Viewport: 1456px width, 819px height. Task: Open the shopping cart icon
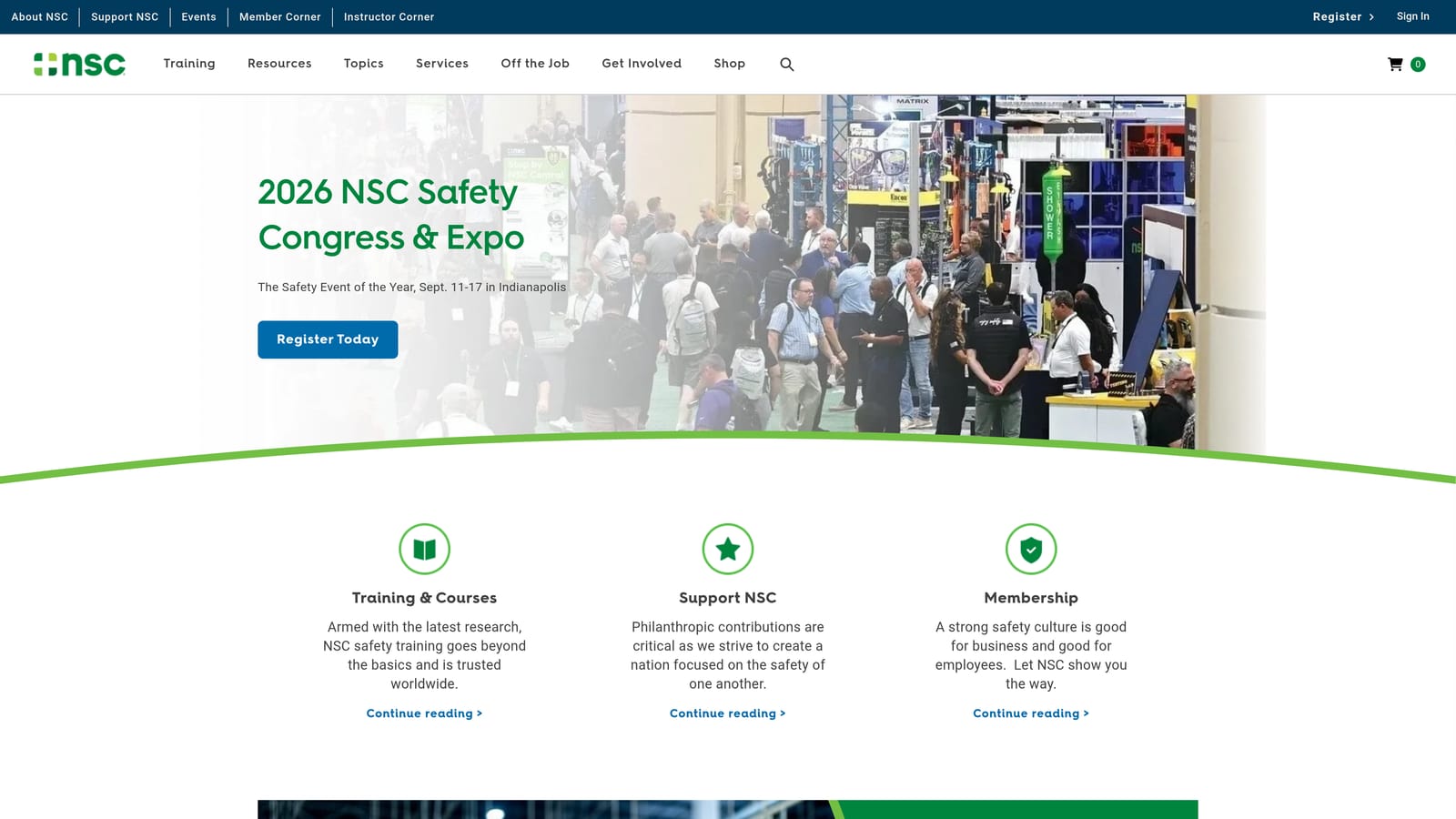(1395, 64)
